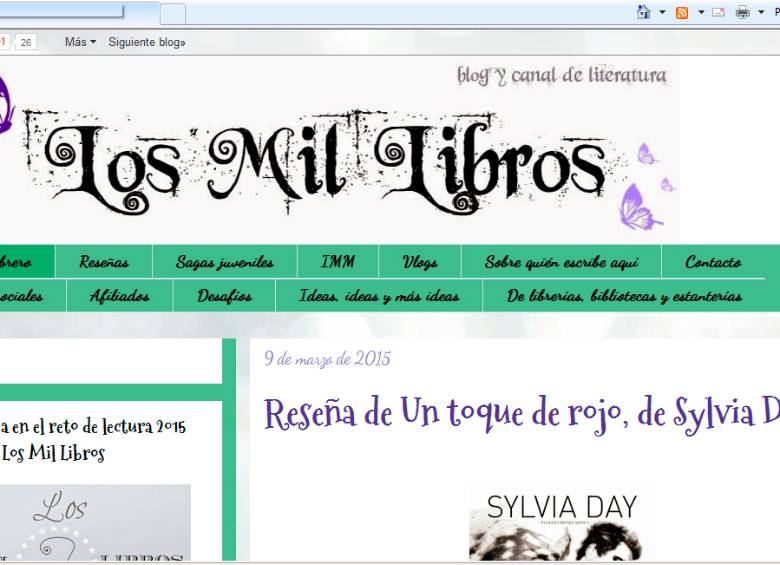Open Sobre quién escribe aquí page

pos(561,262)
